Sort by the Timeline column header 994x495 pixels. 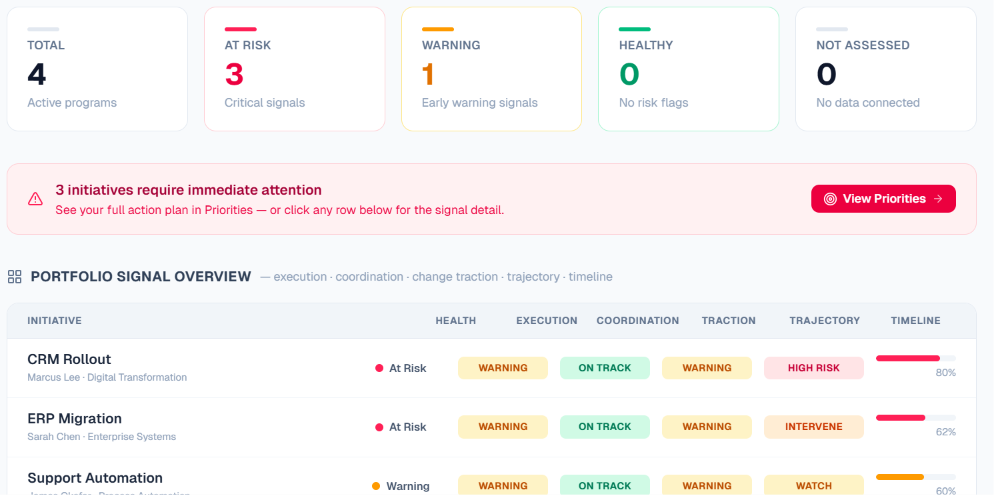tap(915, 321)
